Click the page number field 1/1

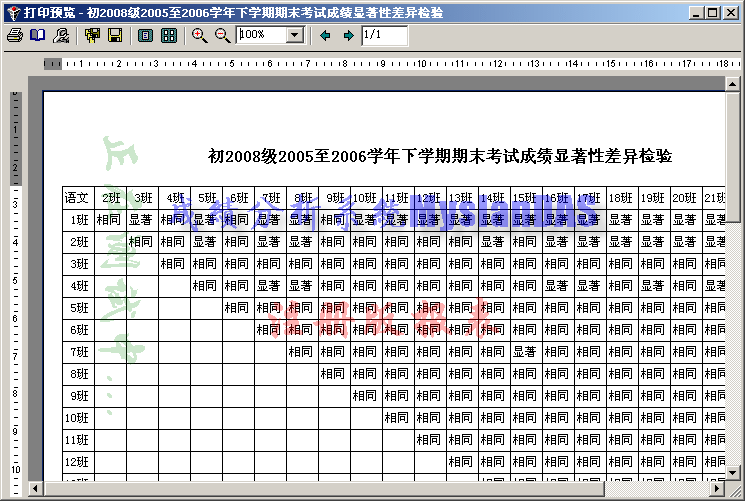(x=384, y=35)
